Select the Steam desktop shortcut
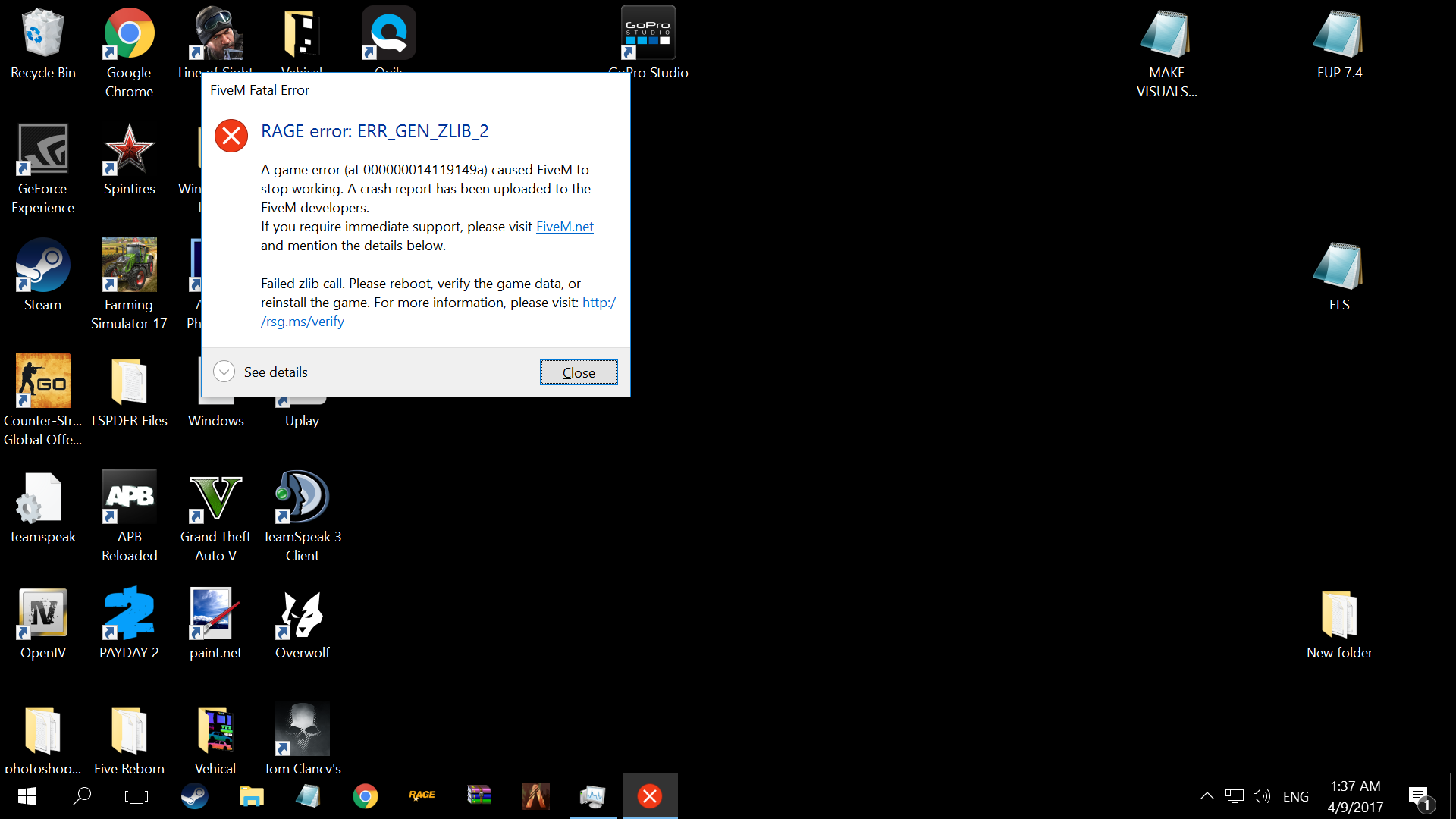The width and height of the screenshot is (1456, 819). pyautogui.click(x=43, y=276)
